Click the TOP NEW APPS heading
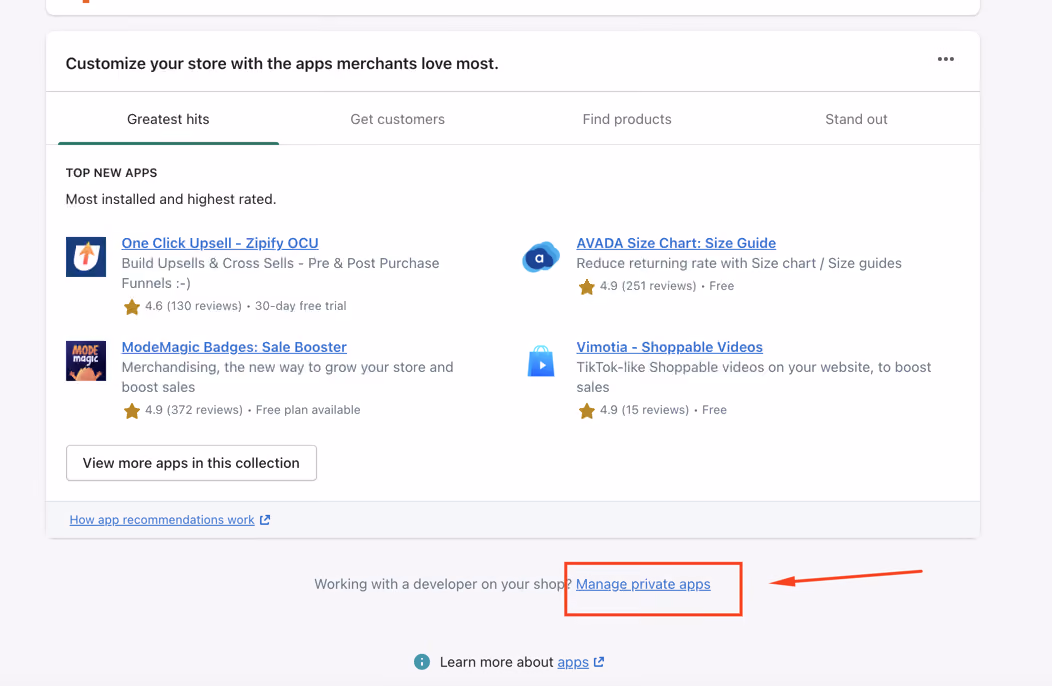The height and width of the screenshot is (686, 1052). (x=111, y=173)
